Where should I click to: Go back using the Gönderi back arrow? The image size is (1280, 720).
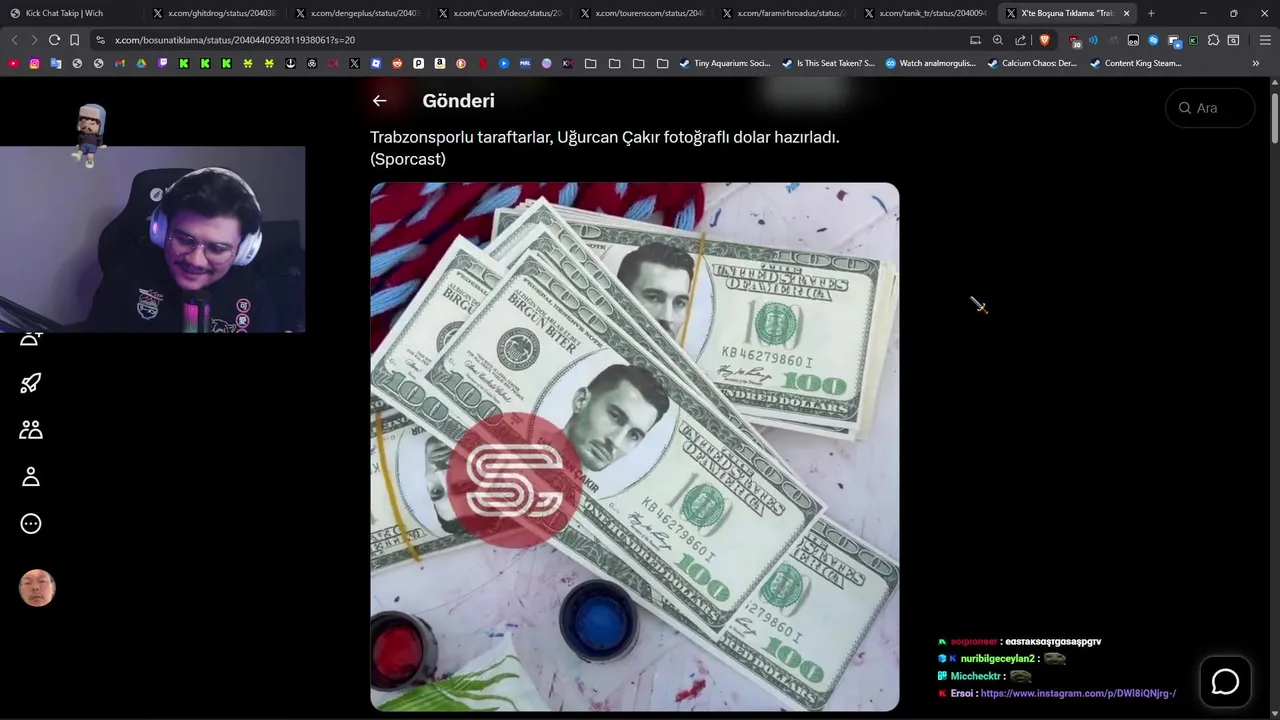pos(379,100)
